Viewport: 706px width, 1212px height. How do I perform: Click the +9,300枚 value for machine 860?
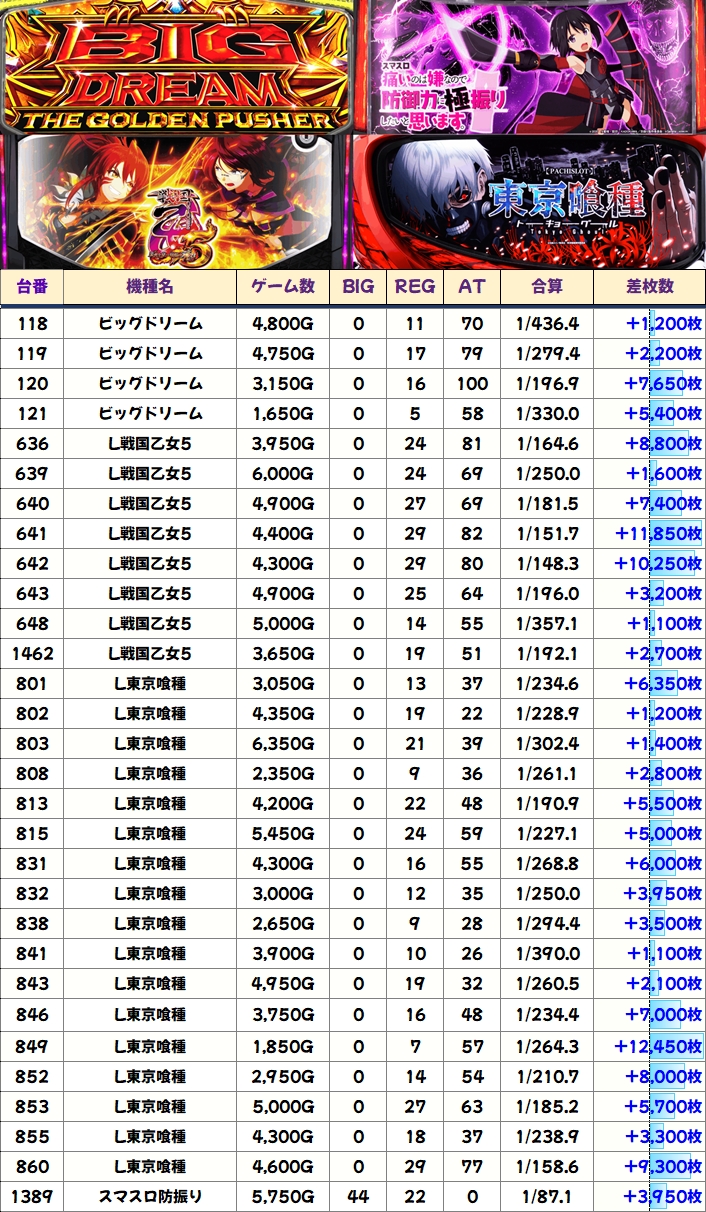(650, 1167)
